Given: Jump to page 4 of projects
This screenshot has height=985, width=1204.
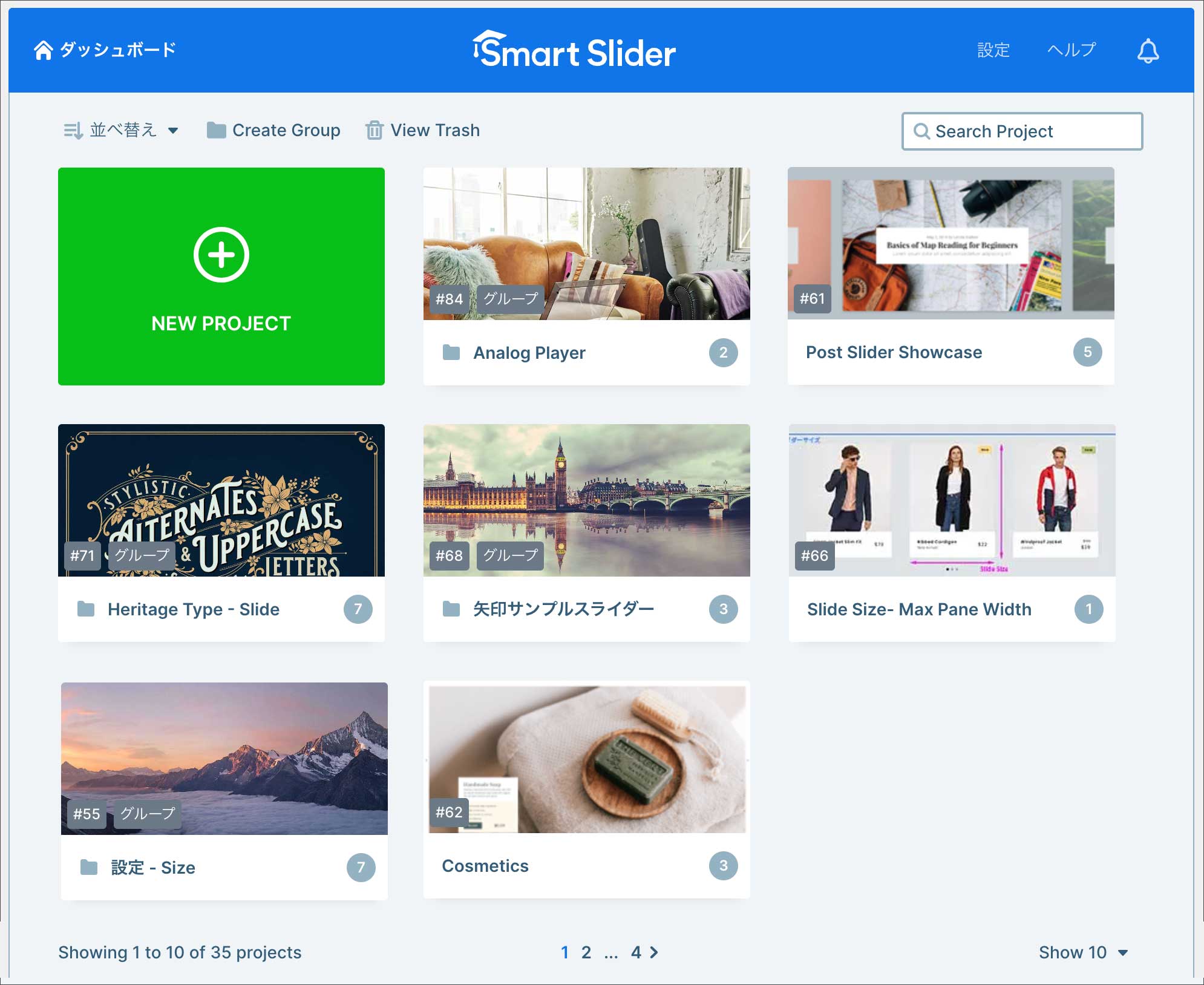Looking at the screenshot, I should coord(636,952).
